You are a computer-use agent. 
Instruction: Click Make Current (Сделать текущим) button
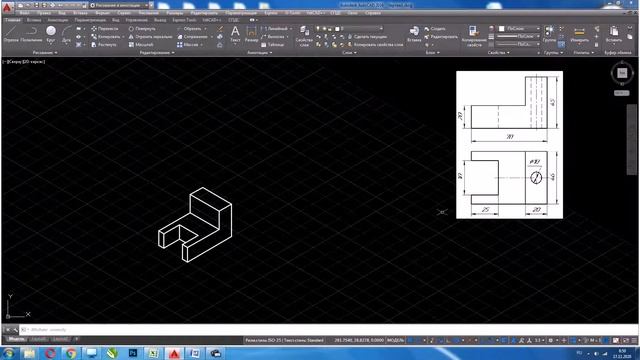[x=367, y=37]
